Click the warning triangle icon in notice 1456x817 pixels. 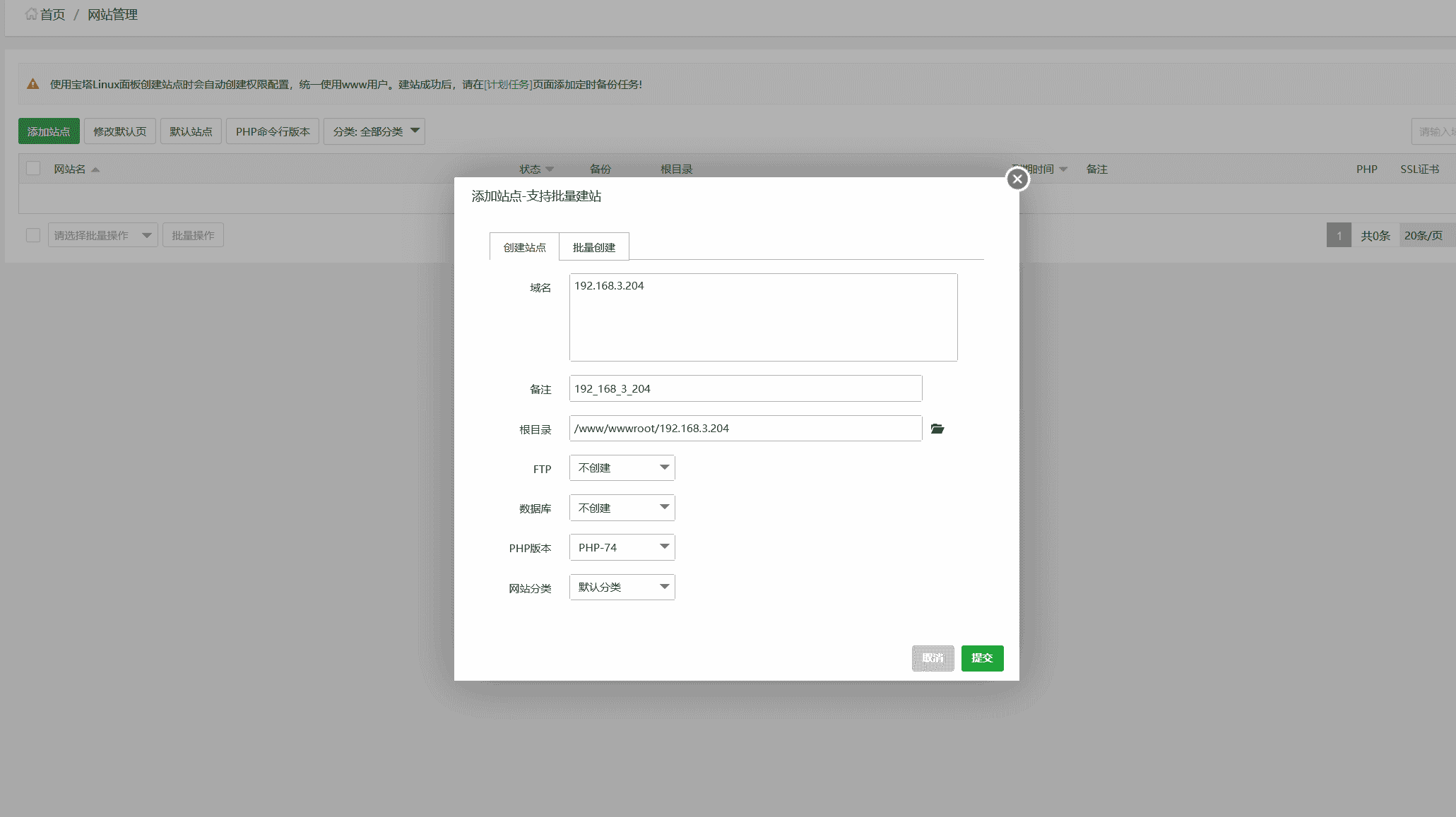click(x=32, y=84)
